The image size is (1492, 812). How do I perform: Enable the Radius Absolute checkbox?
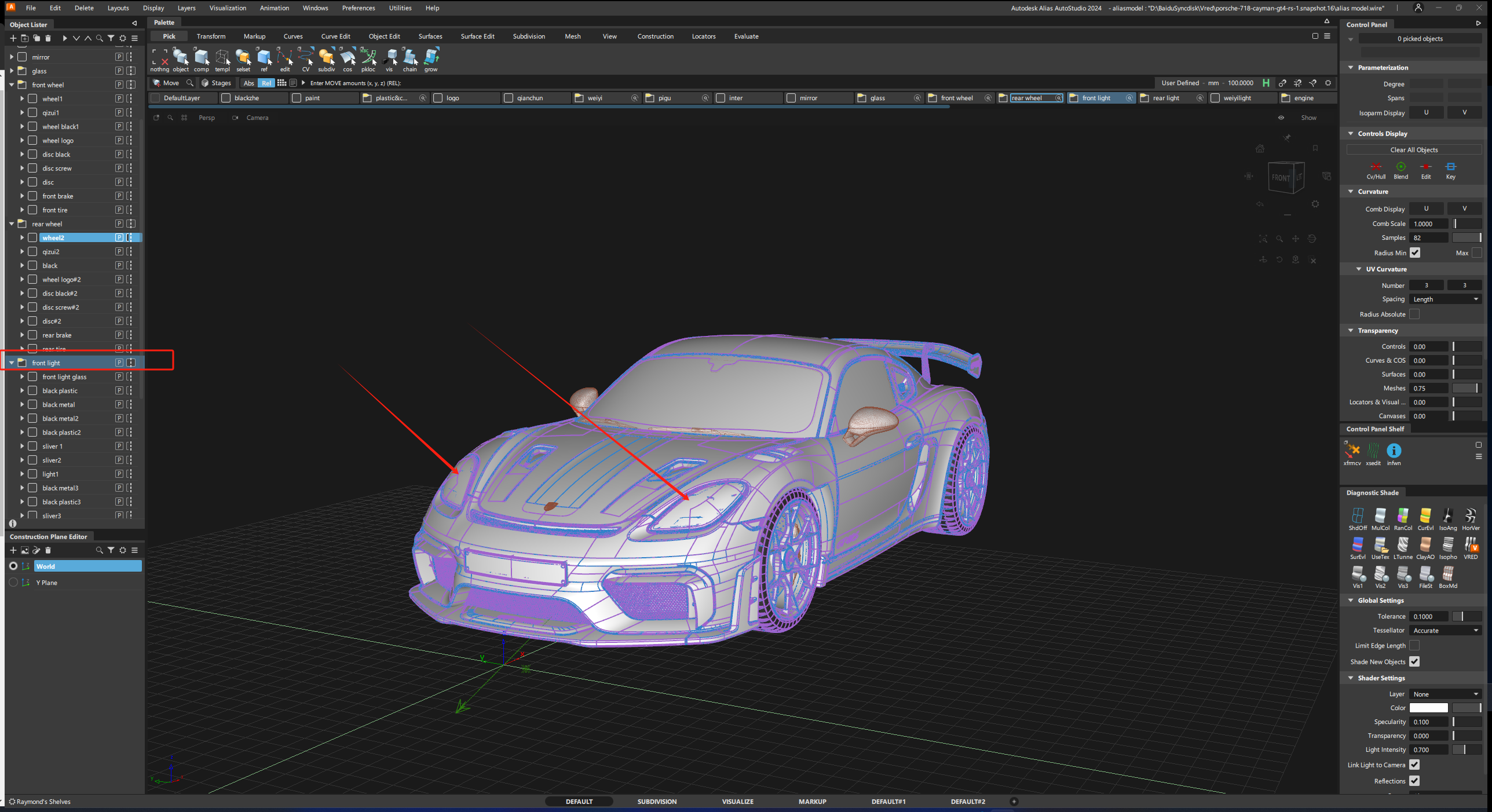click(1416, 314)
